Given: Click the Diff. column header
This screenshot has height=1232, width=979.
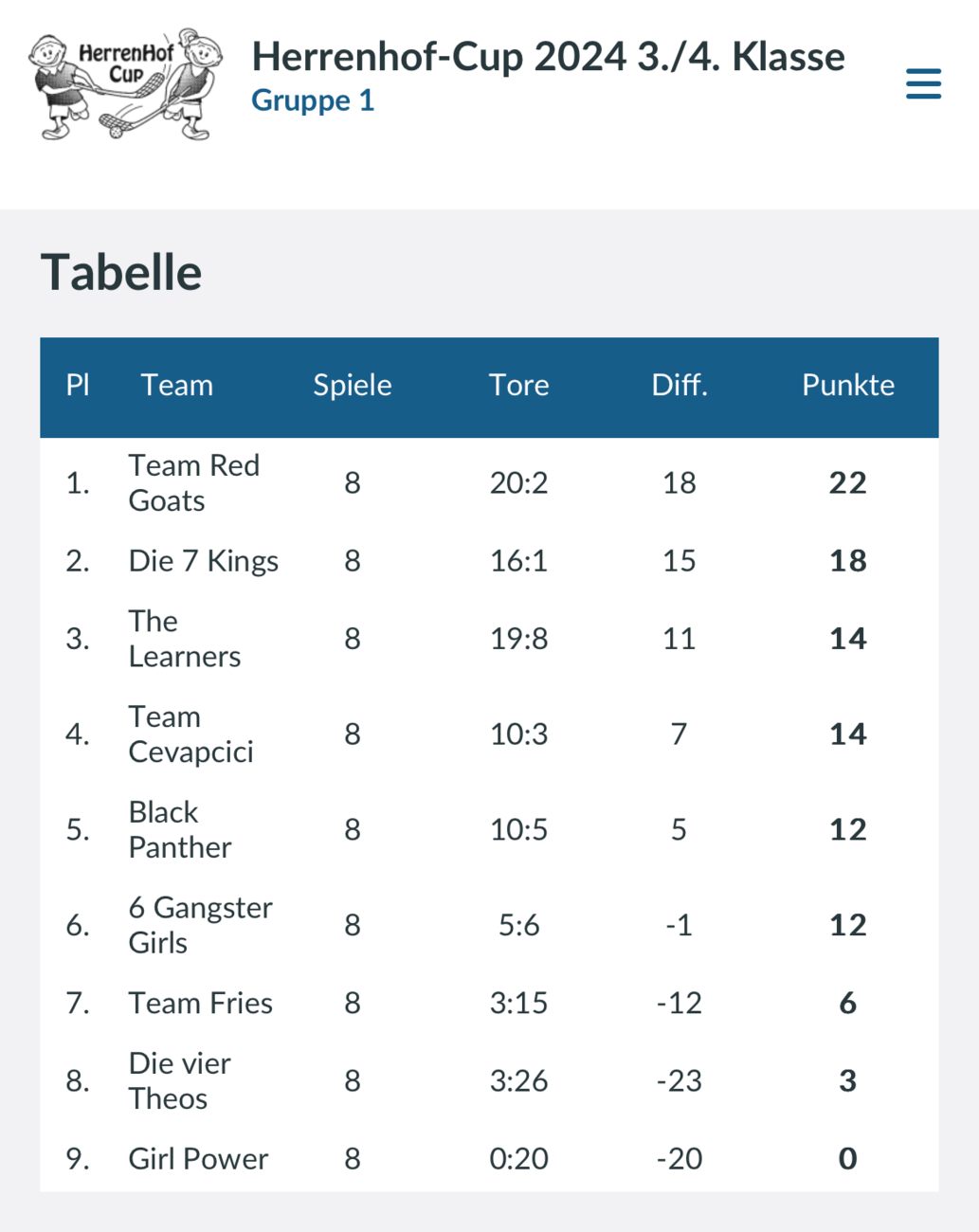Looking at the screenshot, I should [x=679, y=386].
